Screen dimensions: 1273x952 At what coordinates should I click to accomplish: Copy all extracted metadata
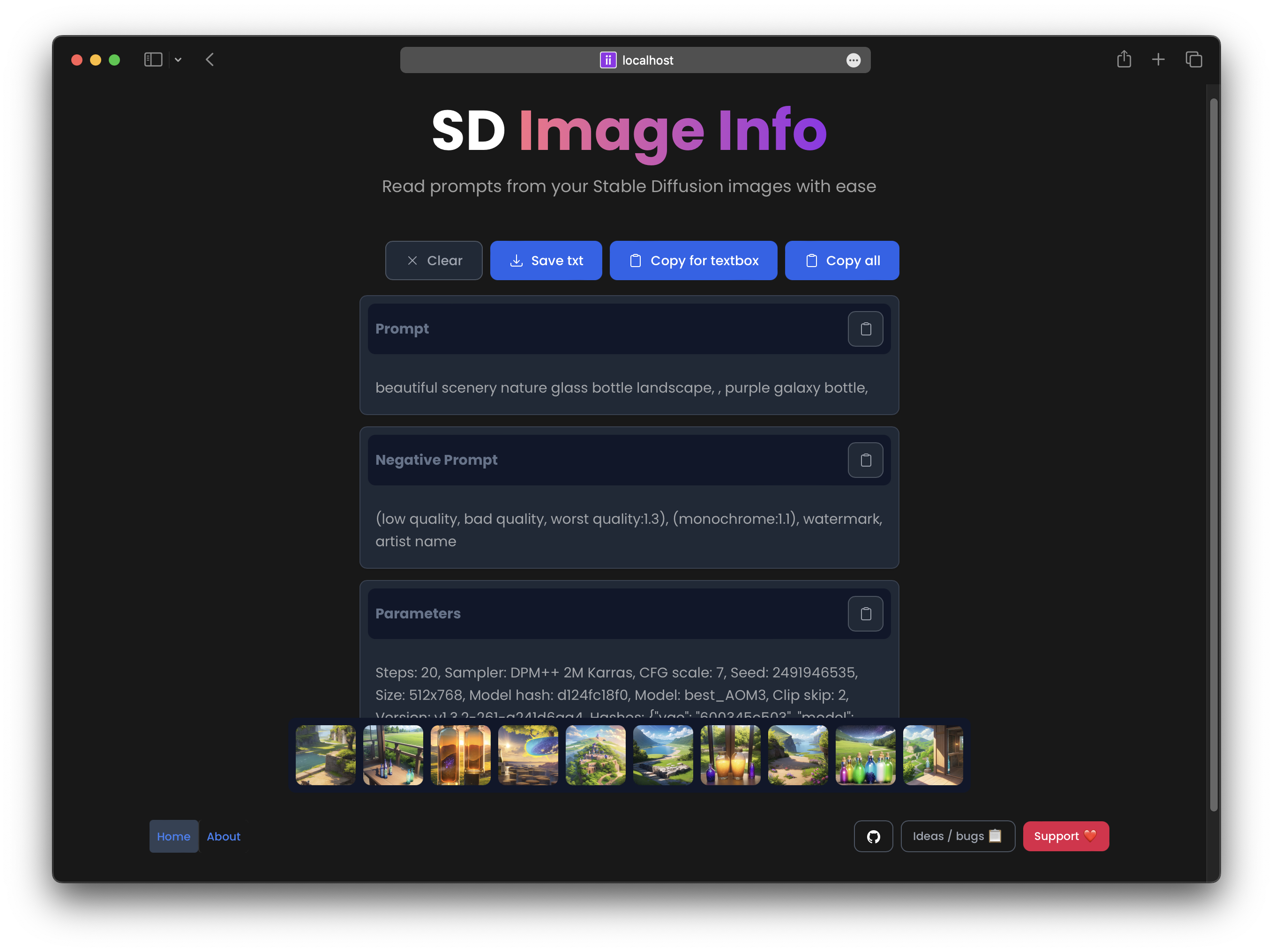pyautogui.click(x=841, y=260)
